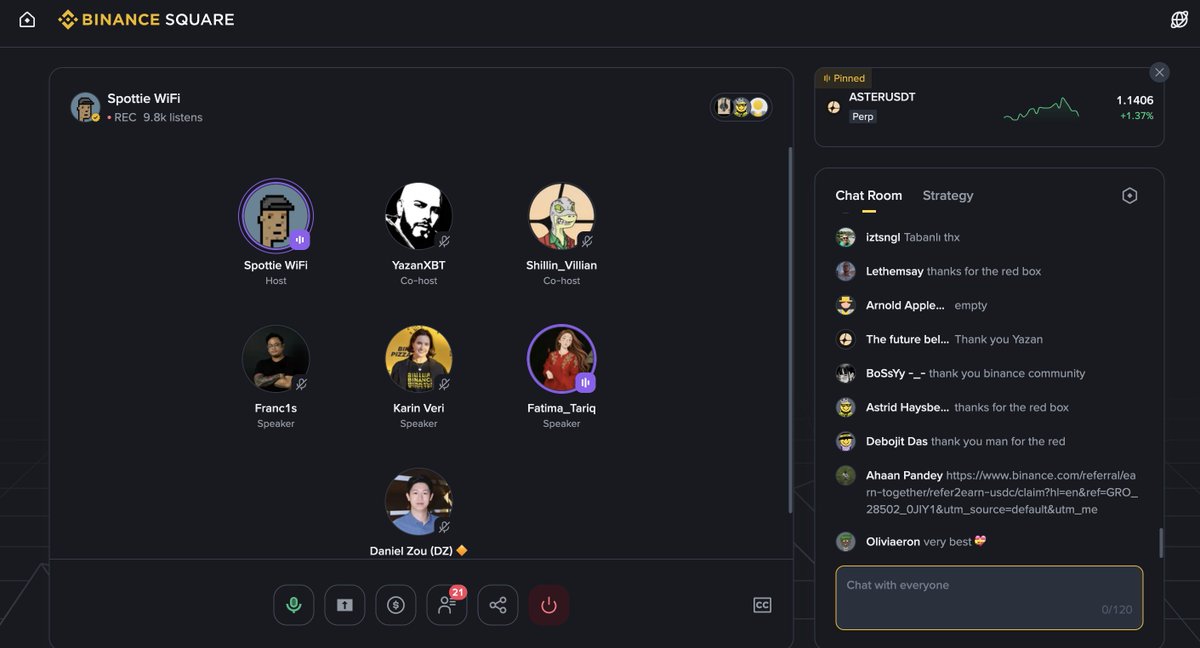Open the screen share upload button

pyautogui.click(x=345, y=605)
